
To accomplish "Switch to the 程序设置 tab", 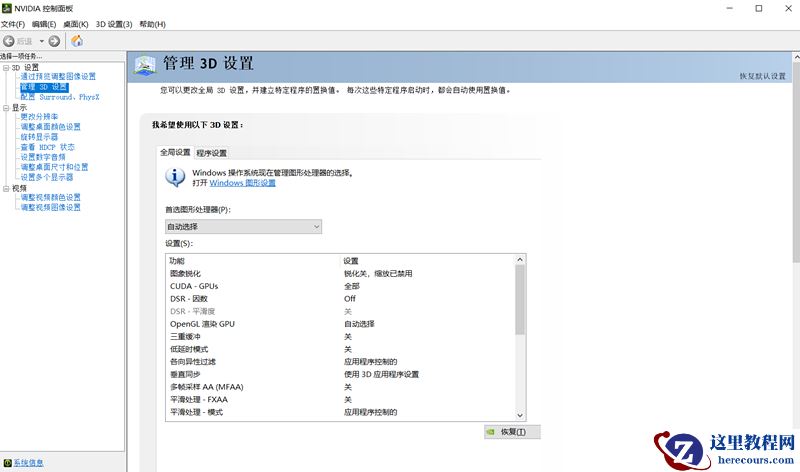I will pos(212,153).
